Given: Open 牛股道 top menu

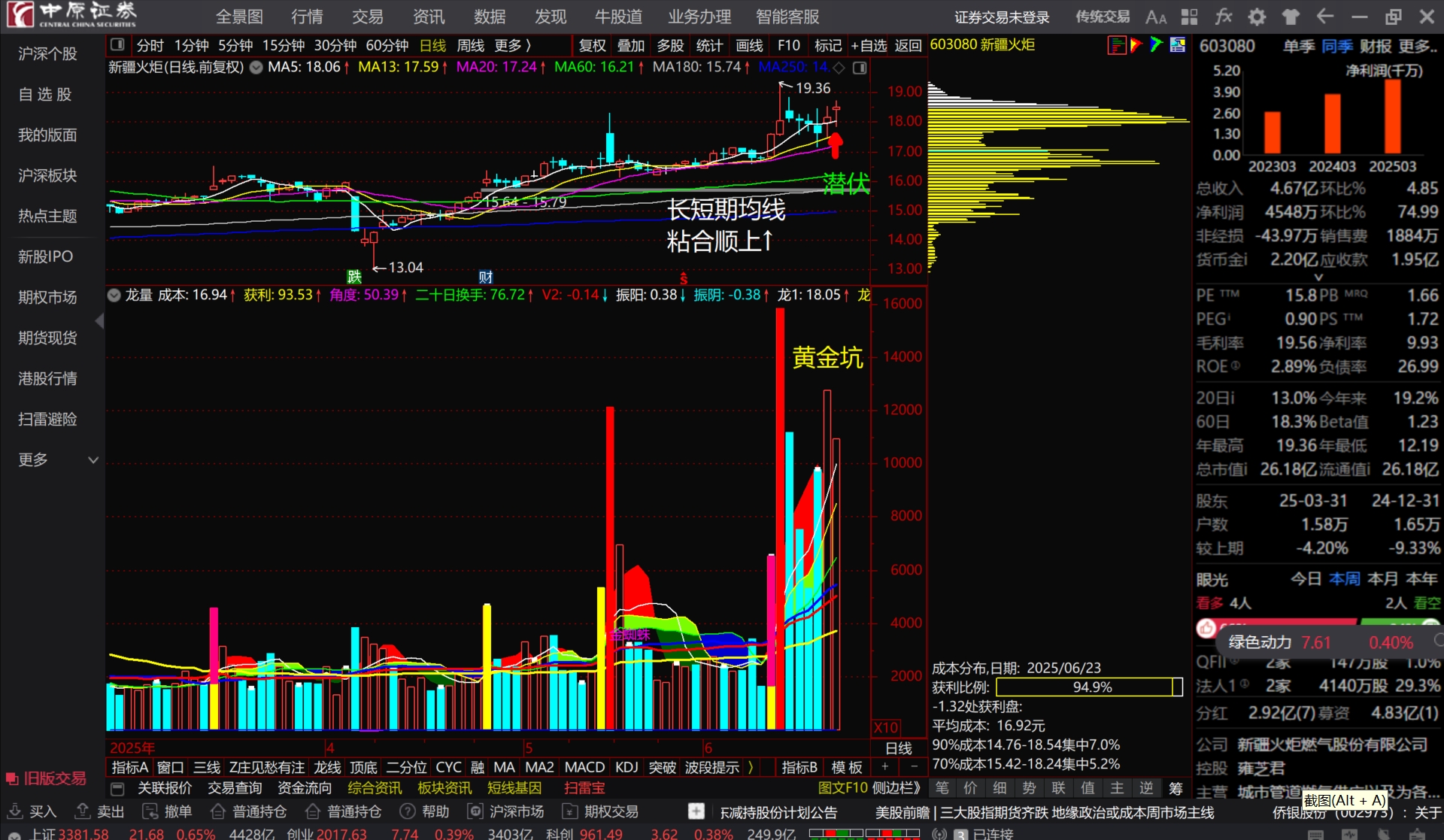Looking at the screenshot, I should (618, 17).
